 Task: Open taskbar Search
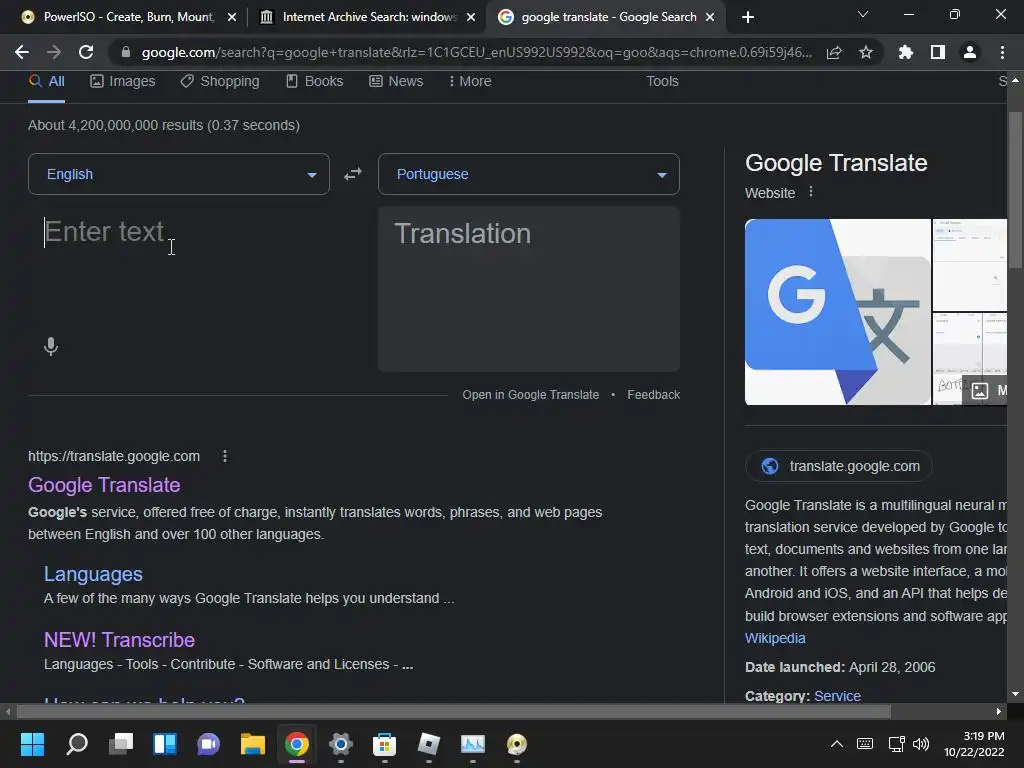77,744
